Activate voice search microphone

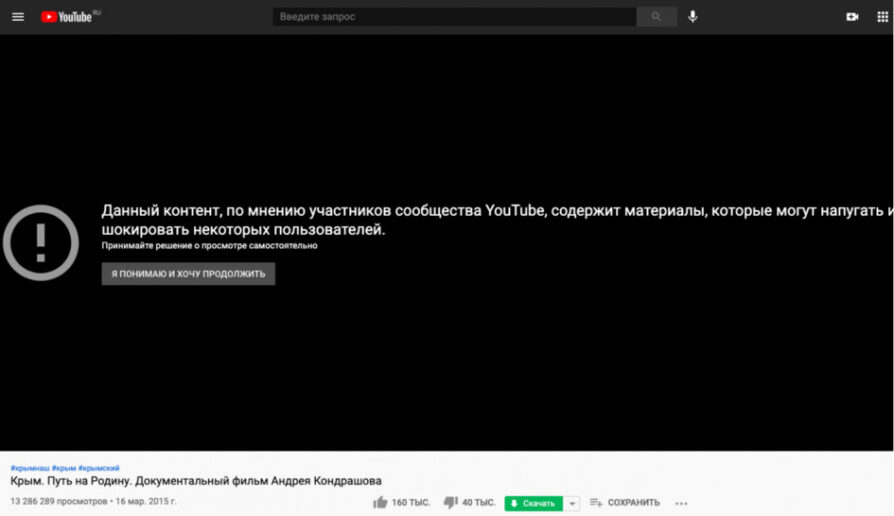pos(692,17)
